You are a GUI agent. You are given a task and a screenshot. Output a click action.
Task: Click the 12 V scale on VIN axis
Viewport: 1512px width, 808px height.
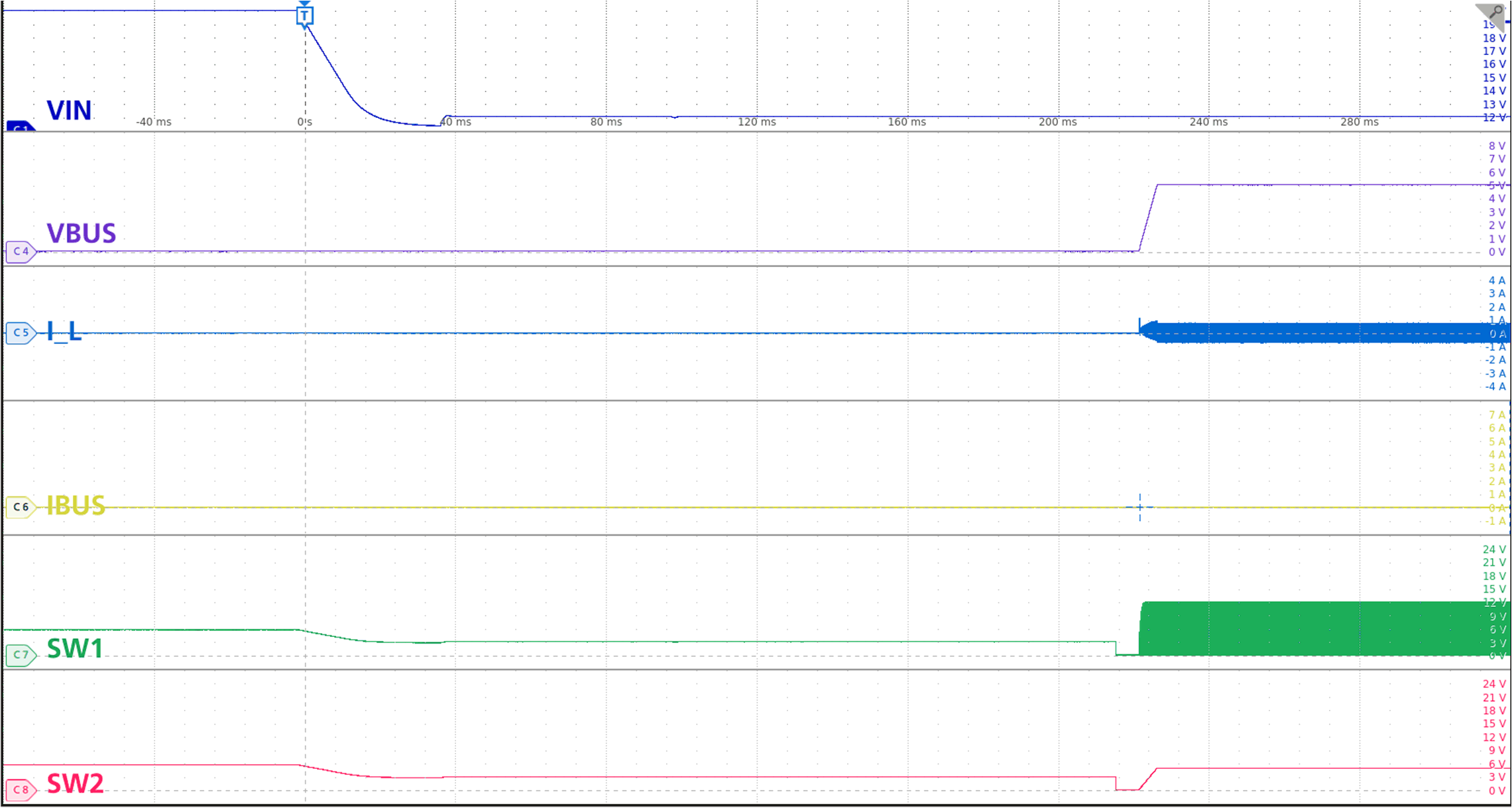tap(1493, 118)
